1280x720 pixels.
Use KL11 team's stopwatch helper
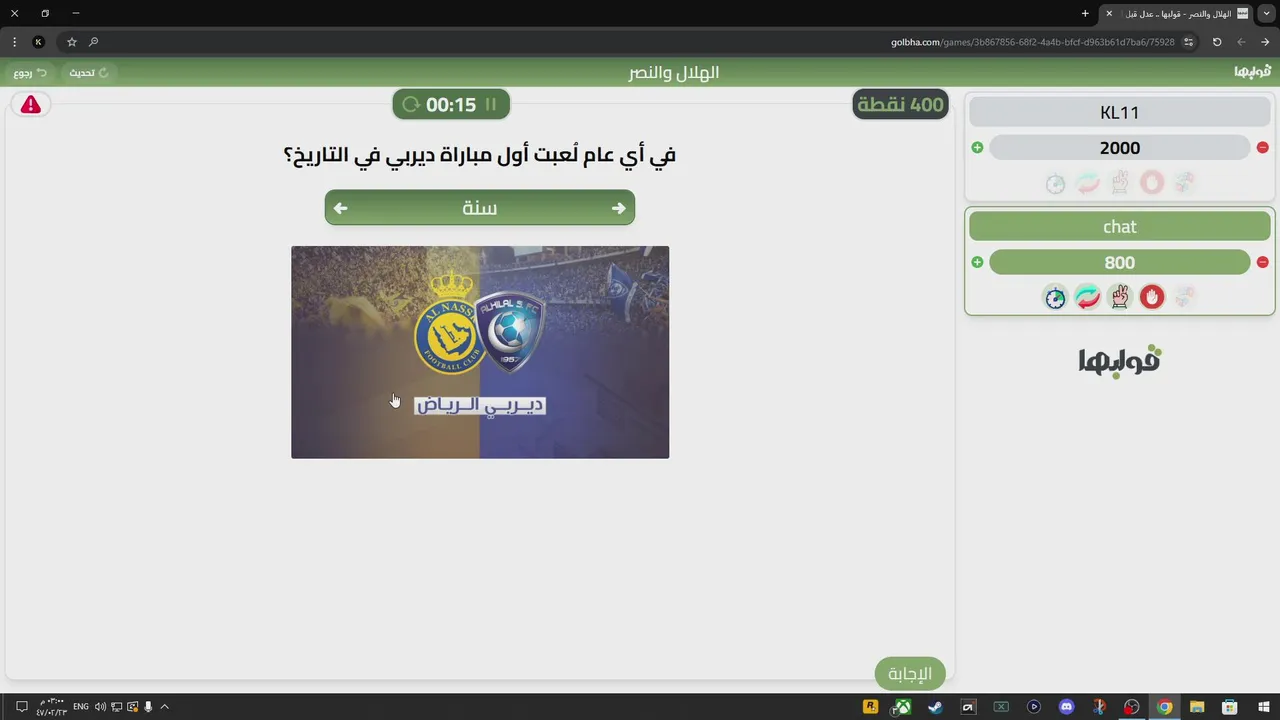(1056, 183)
